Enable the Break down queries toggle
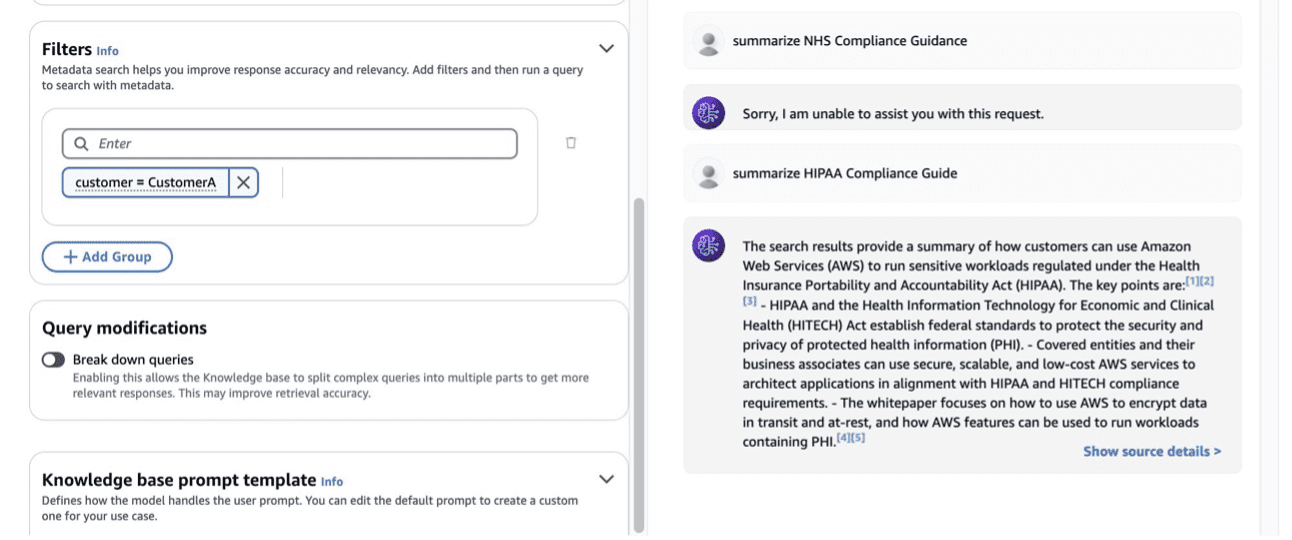 53,360
